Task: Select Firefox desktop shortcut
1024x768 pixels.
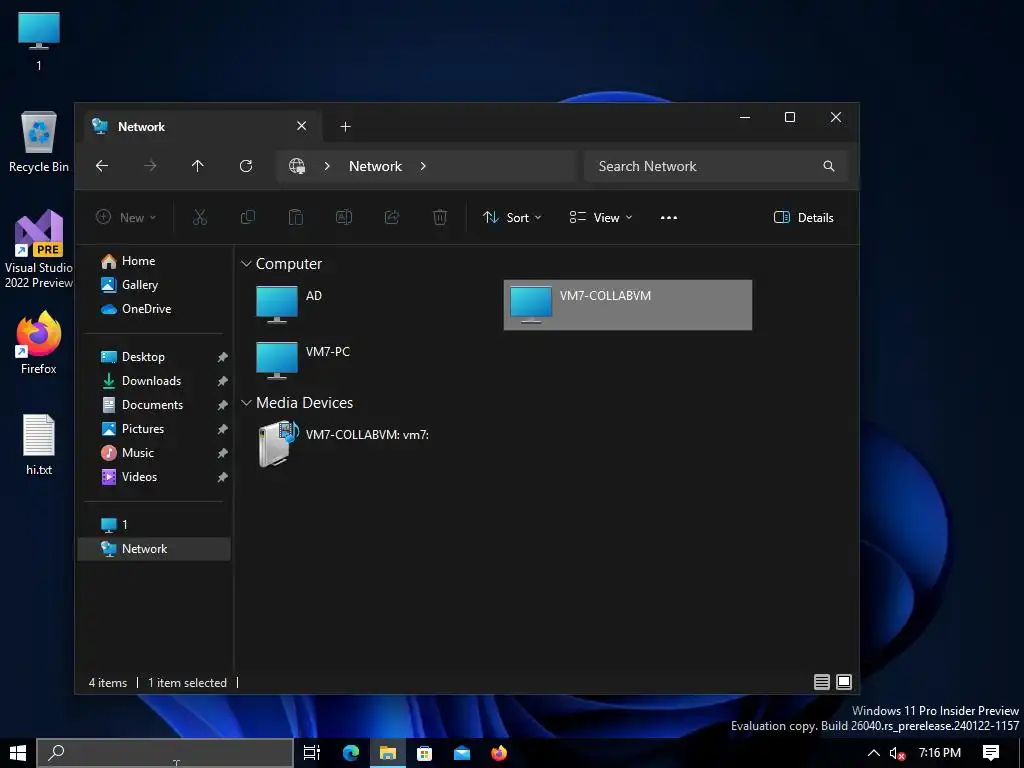Action: pos(39,344)
